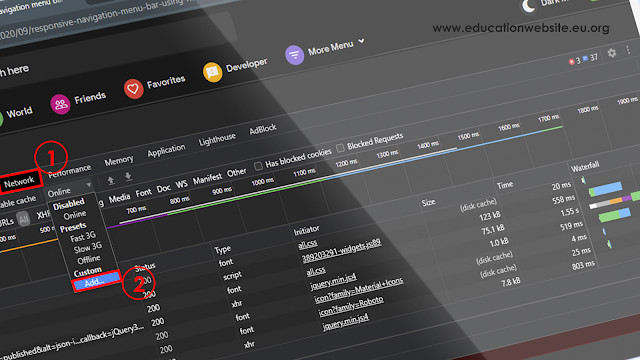Open initiator icon?family=Roboto link
Image resolution: width=640 pixels, height=360 pixels.
[x=351, y=306]
